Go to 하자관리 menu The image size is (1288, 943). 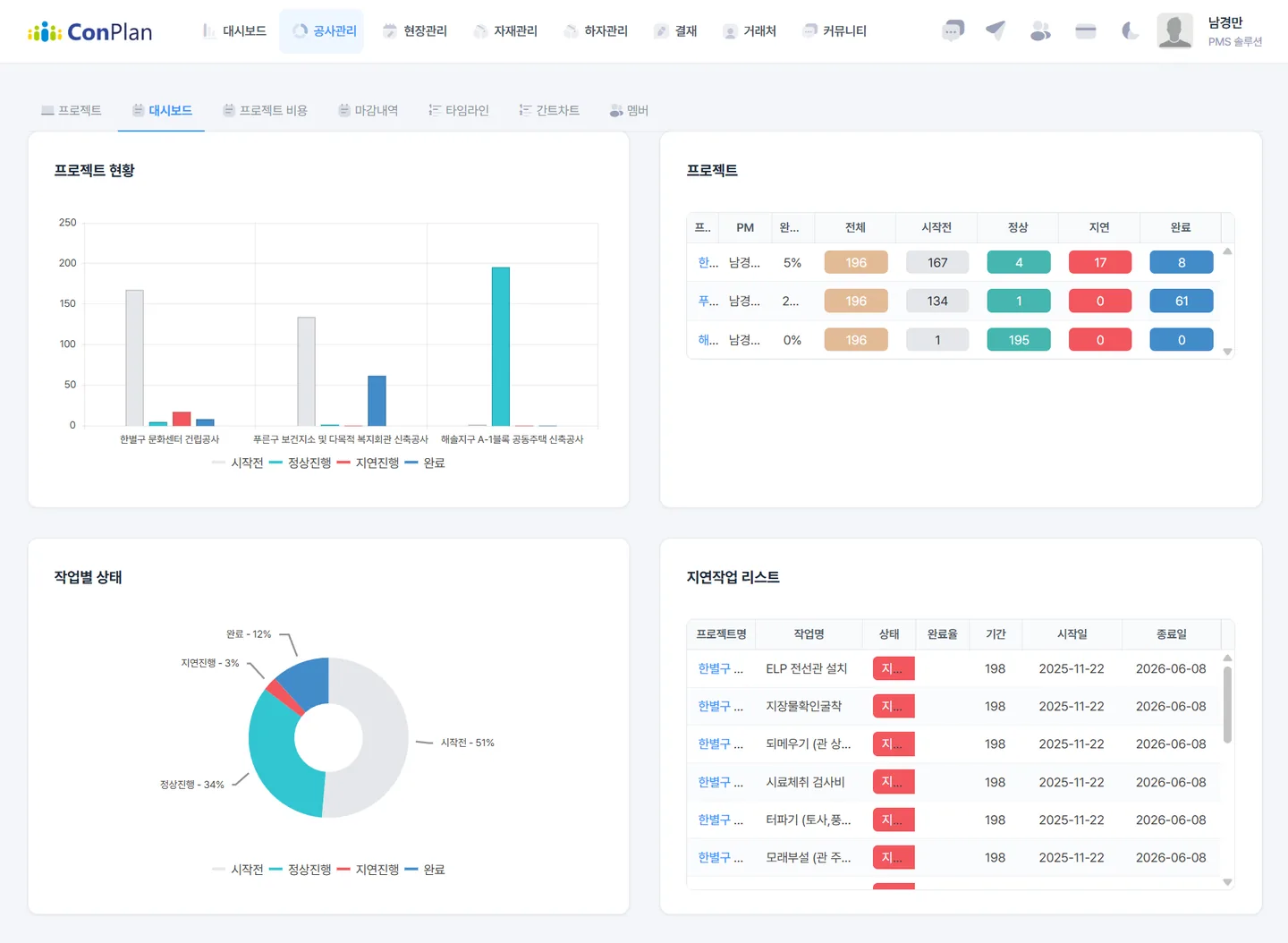[x=595, y=31]
